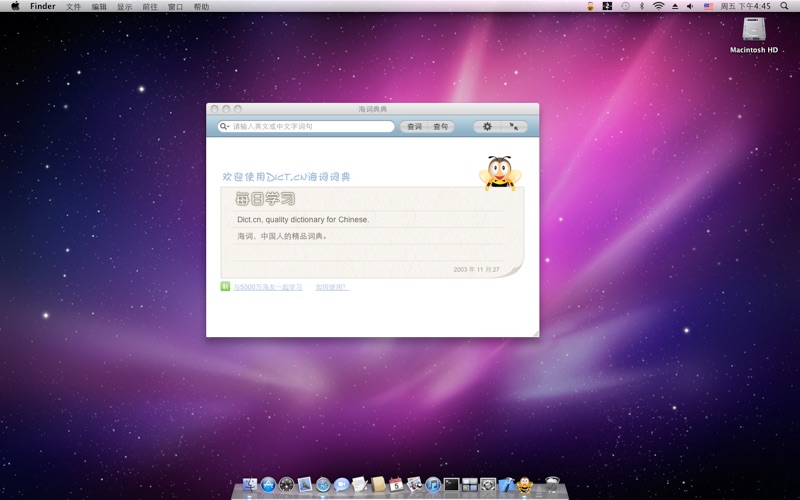Open Terminal from the Dock
This screenshot has width=800, height=500.
(451, 485)
